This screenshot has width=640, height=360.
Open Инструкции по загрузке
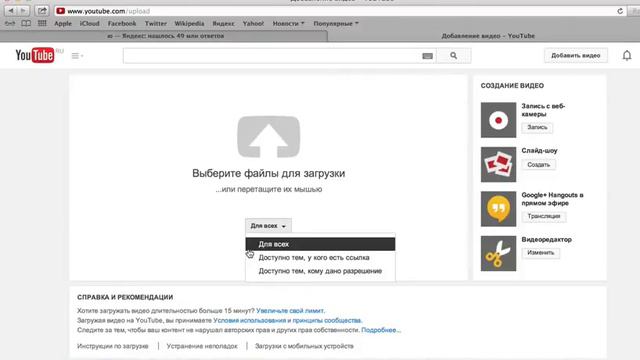(x=113, y=346)
